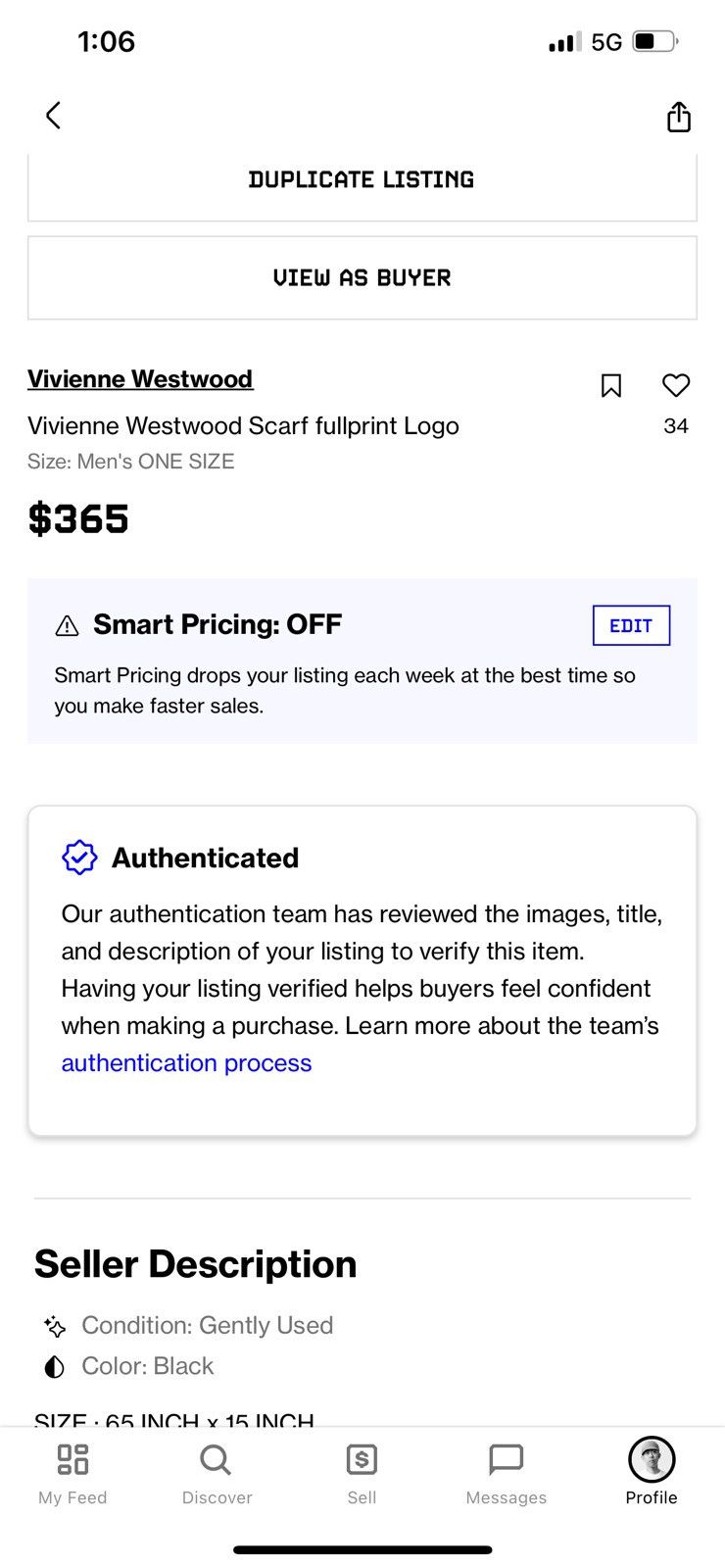Follow the authentication process link
The image size is (725, 1568).
186,1063
